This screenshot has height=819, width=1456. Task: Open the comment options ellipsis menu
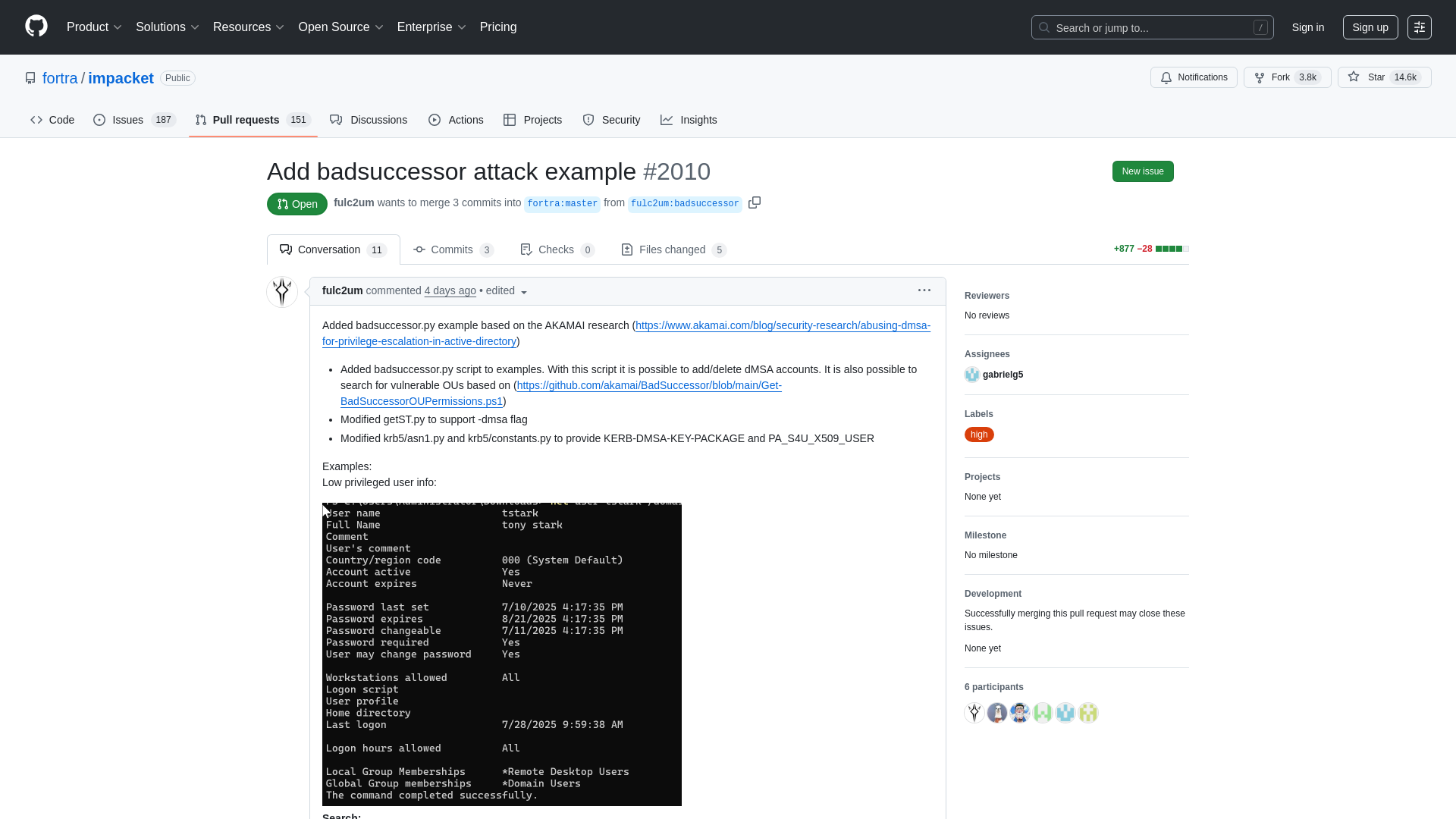[924, 290]
